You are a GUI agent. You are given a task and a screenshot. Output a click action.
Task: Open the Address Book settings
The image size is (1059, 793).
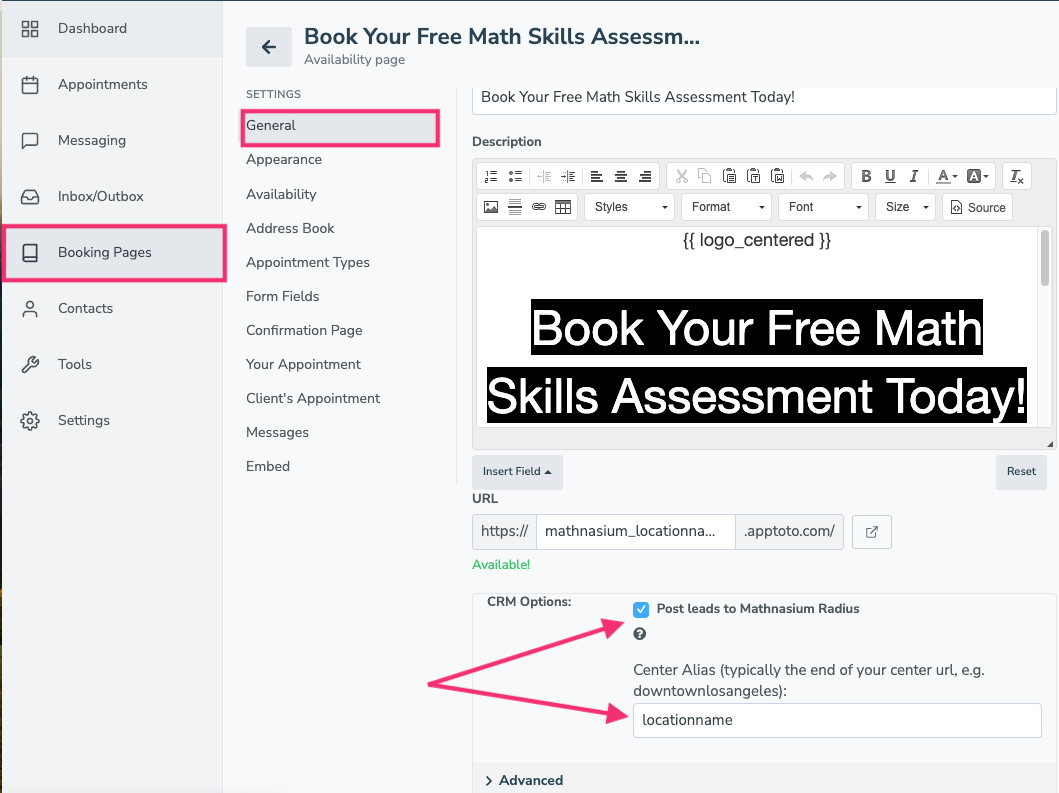click(290, 228)
